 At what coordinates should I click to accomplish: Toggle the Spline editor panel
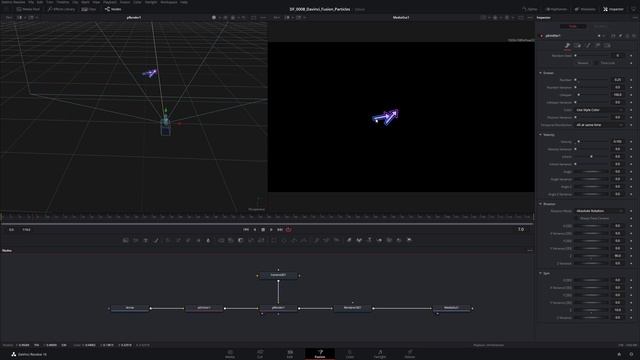(x=529, y=9)
